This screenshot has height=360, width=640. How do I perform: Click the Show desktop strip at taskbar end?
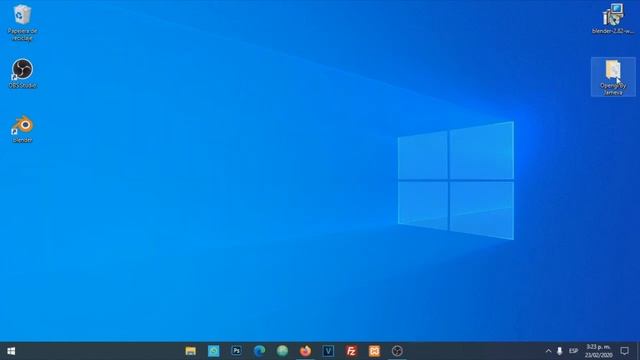638,351
